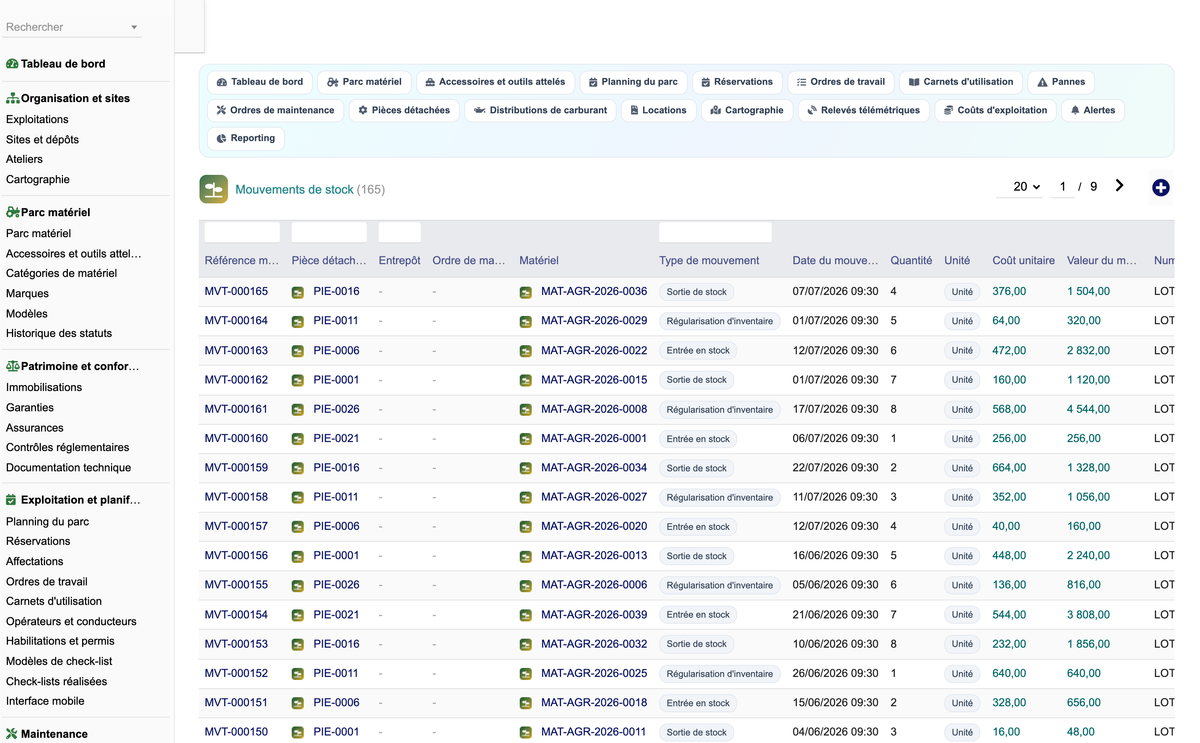Open Exploitations in sidebar
The width and height of the screenshot is (1200, 743).
coord(37,119)
